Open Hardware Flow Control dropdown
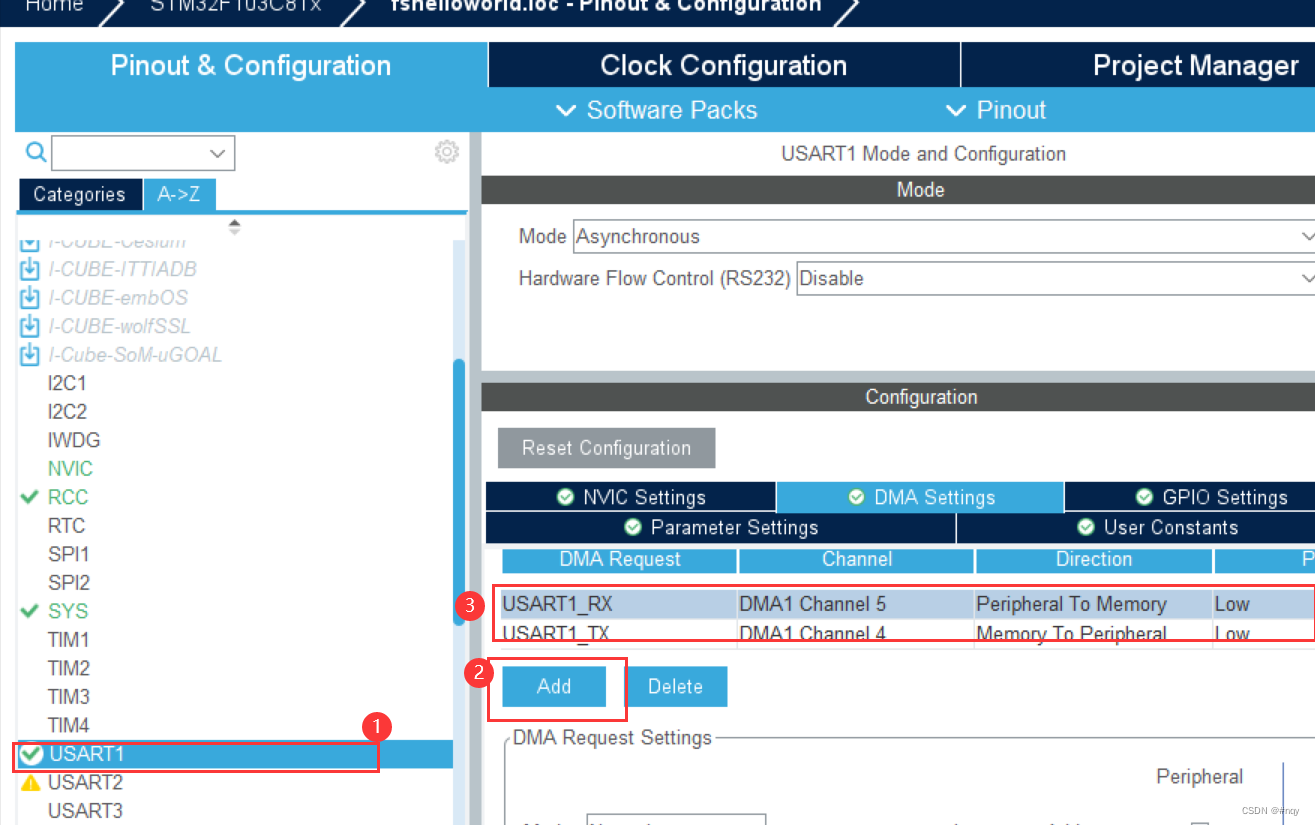Image resolution: width=1315 pixels, height=825 pixels. click(x=1307, y=278)
